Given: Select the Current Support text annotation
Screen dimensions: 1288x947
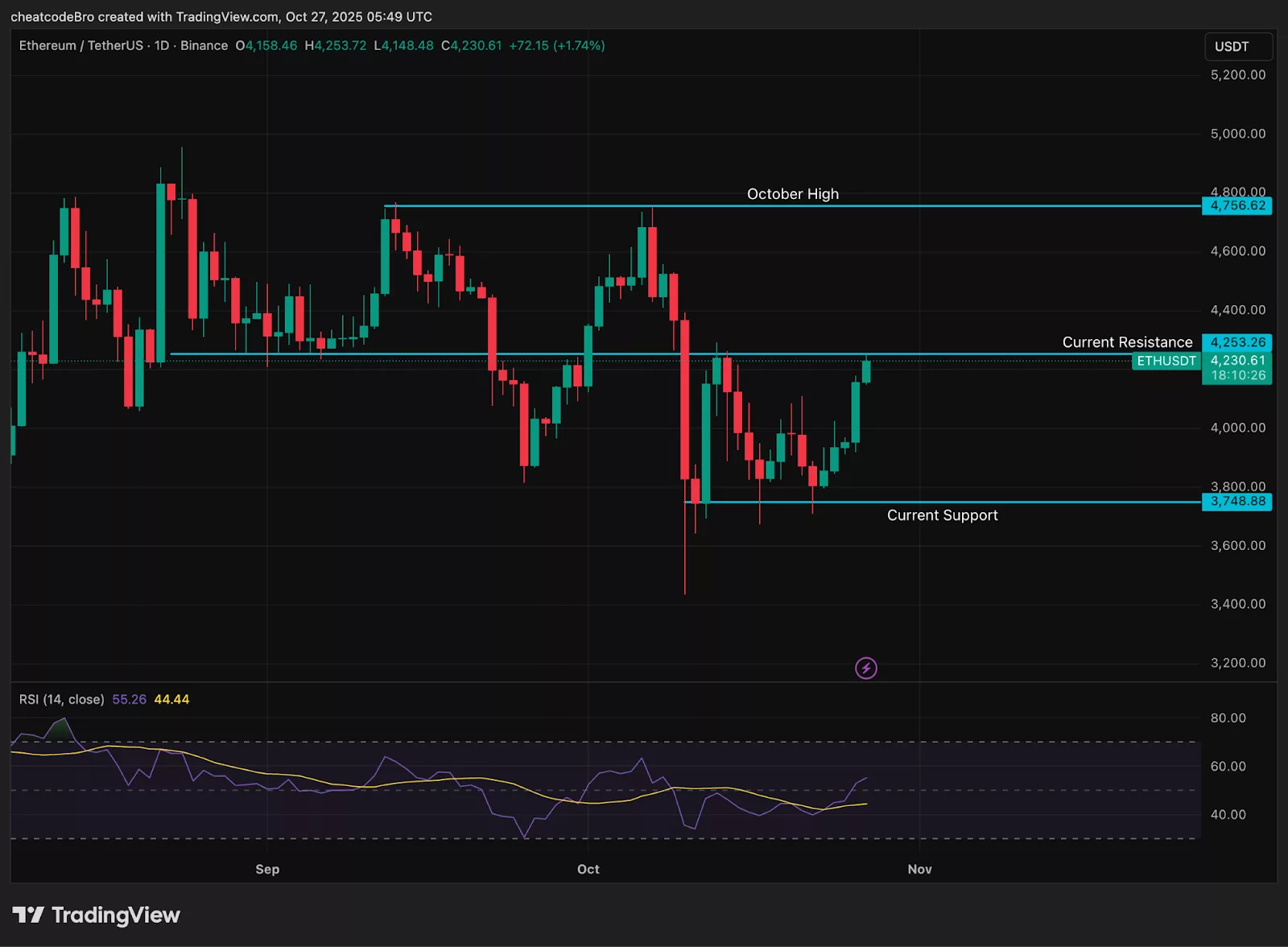Looking at the screenshot, I should point(942,515).
